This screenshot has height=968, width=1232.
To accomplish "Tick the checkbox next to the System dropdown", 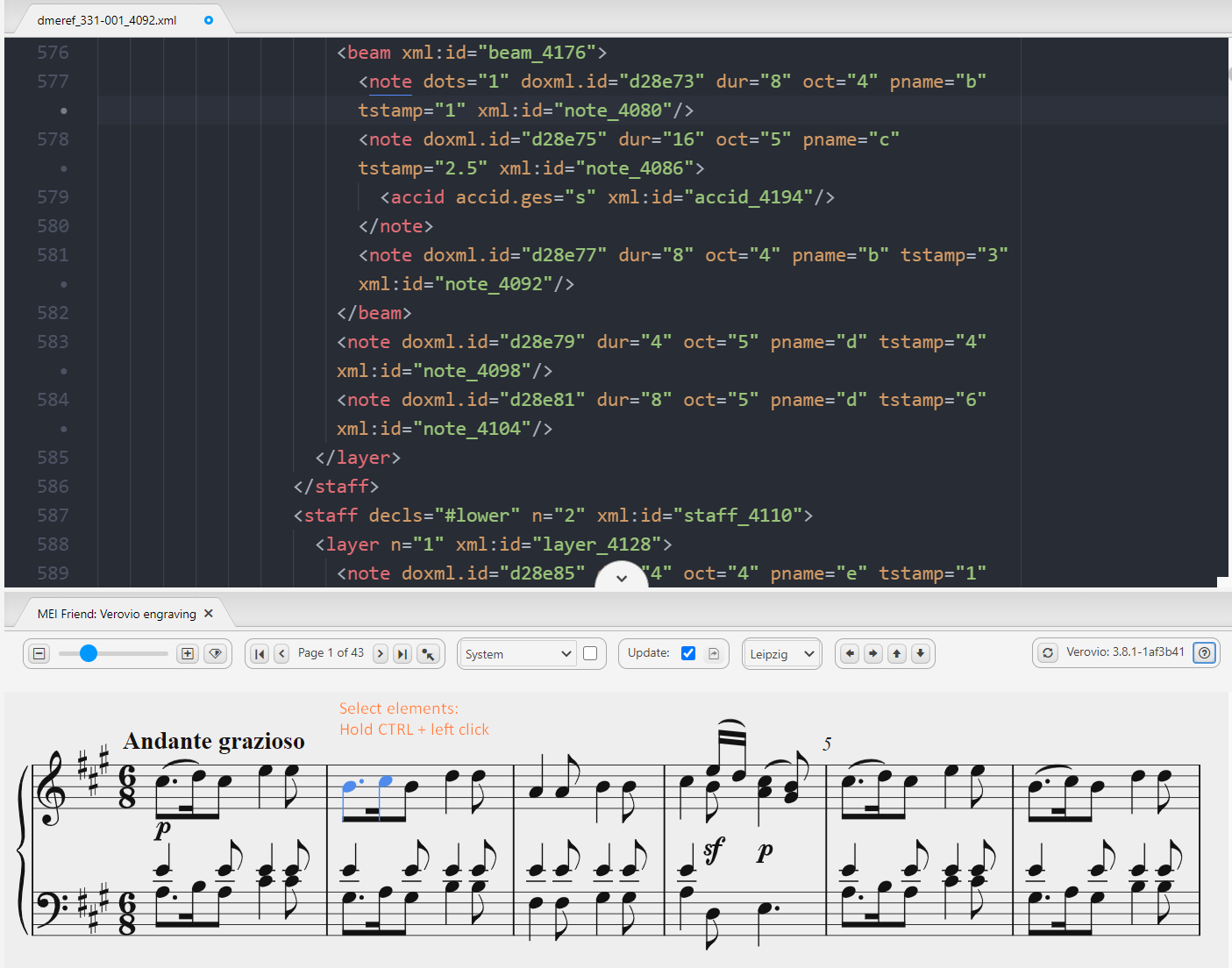I will pyautogui.click(x=590, y=653).
